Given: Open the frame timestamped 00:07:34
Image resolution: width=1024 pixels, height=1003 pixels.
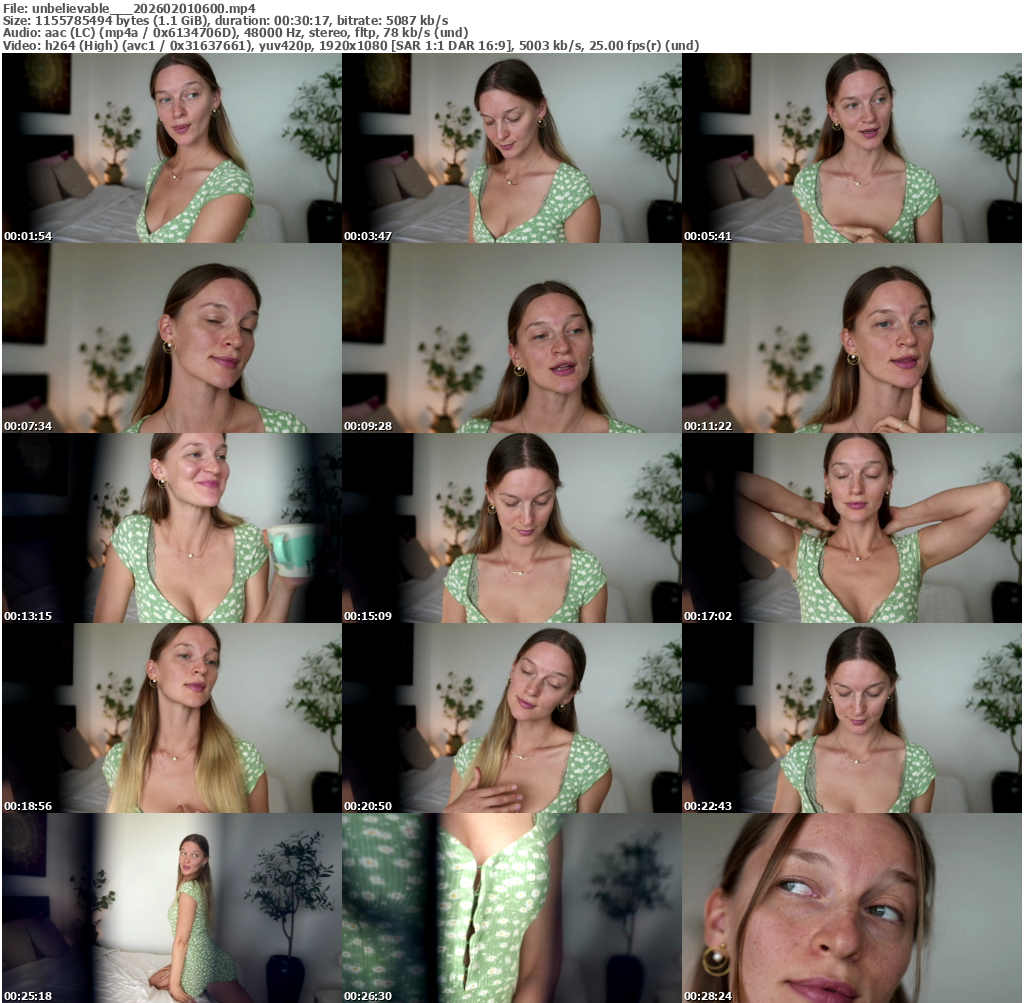Looking at the screenshot, I should tap(171, 338).
